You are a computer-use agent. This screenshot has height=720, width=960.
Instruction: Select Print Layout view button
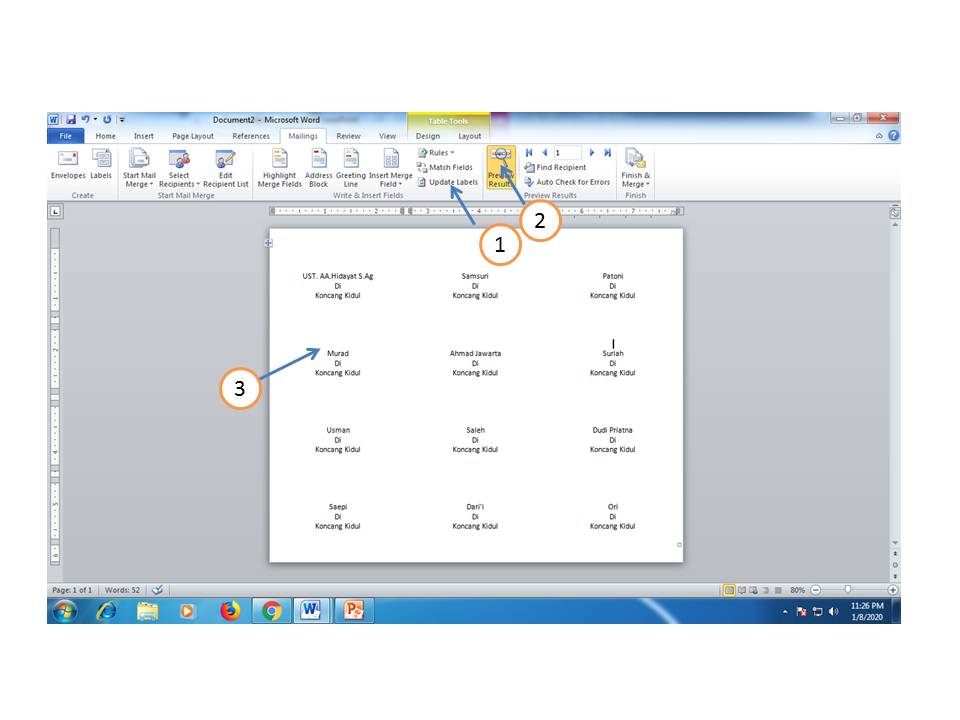pos(729,590)
